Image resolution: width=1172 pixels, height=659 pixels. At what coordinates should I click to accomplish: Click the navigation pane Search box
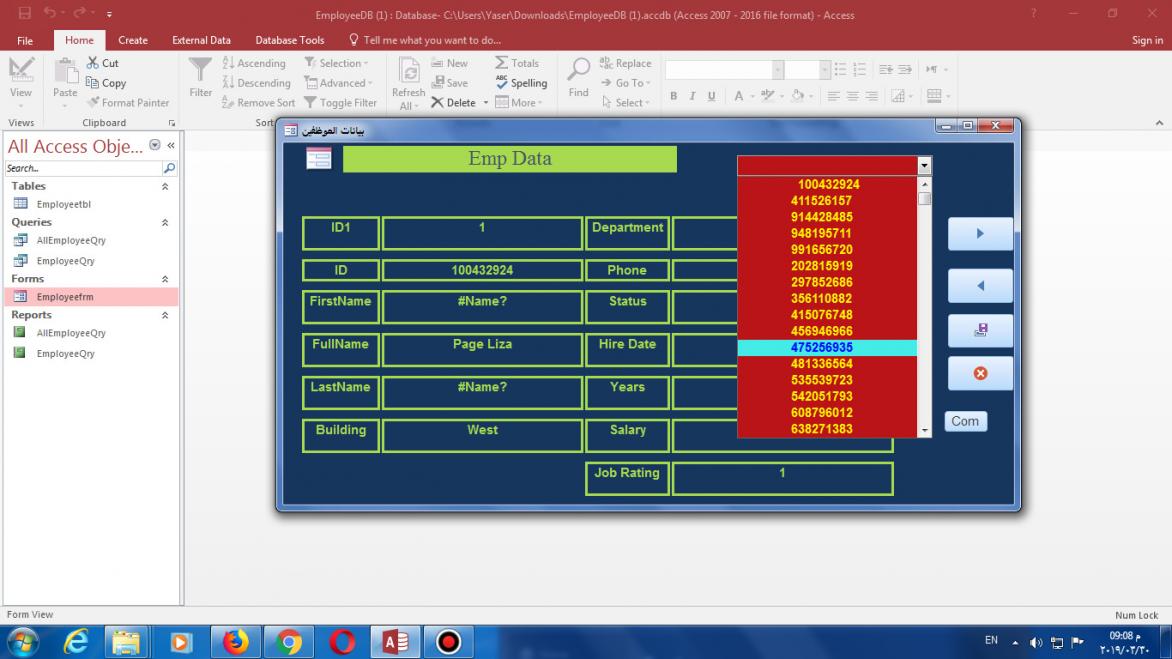point(84,168)
